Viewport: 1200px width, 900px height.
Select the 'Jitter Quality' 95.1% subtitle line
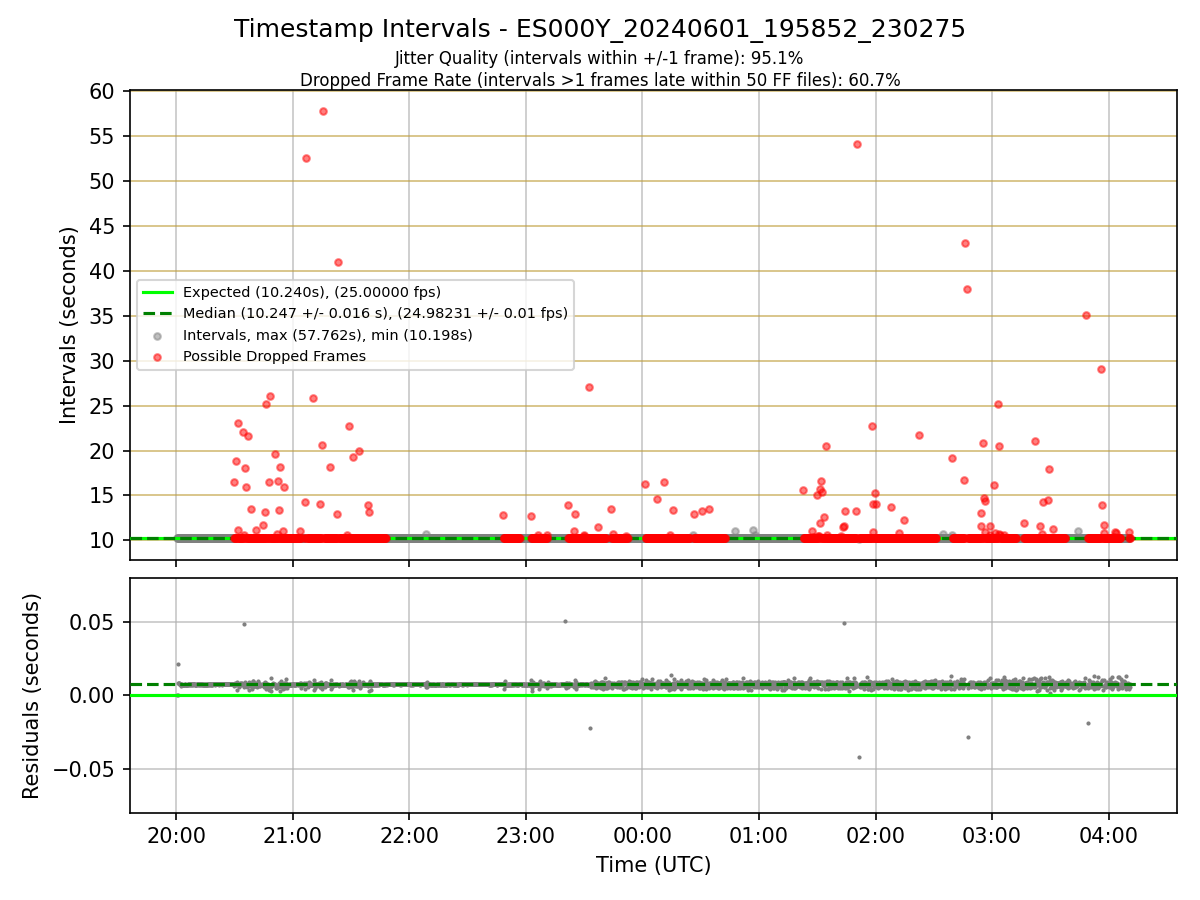599,58
